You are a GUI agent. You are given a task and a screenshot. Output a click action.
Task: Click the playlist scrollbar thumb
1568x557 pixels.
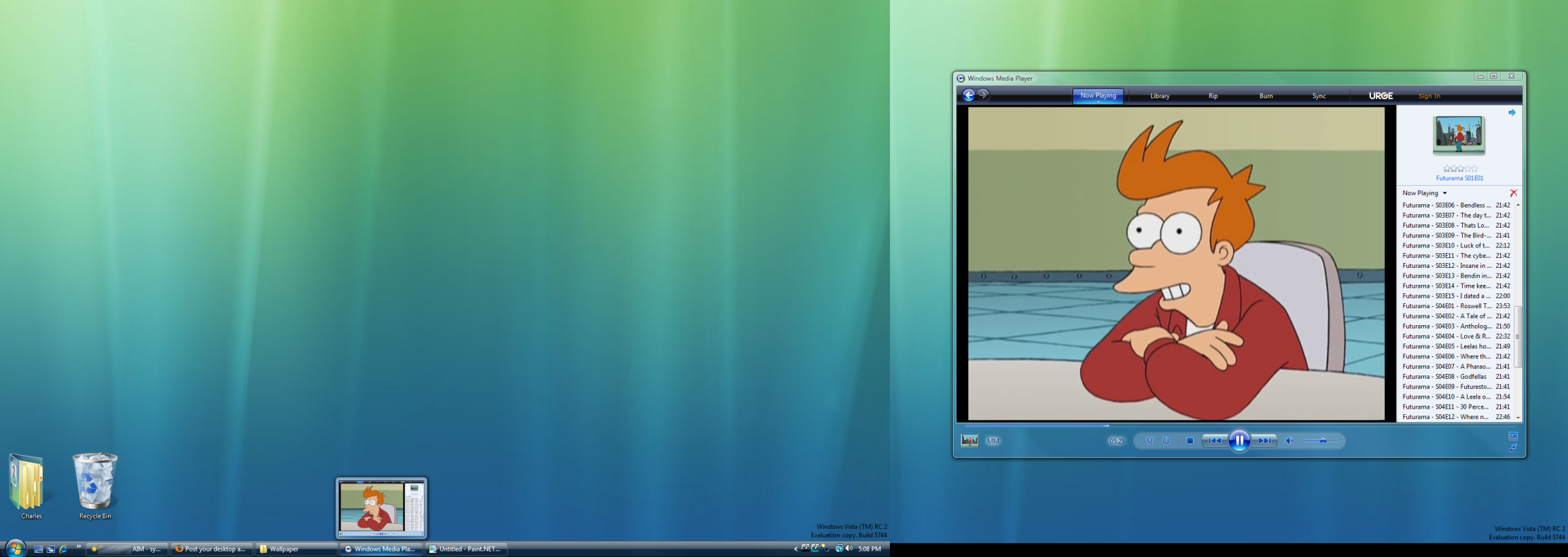(1518, 336)
